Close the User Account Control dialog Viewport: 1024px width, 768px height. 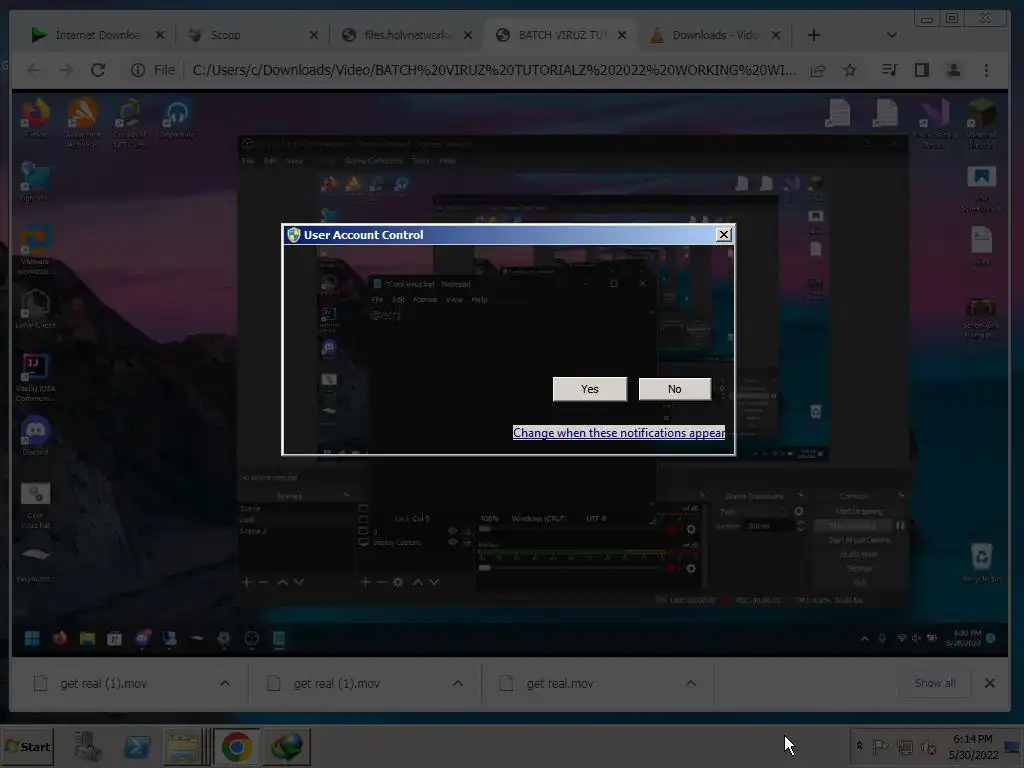pos(724,234)
